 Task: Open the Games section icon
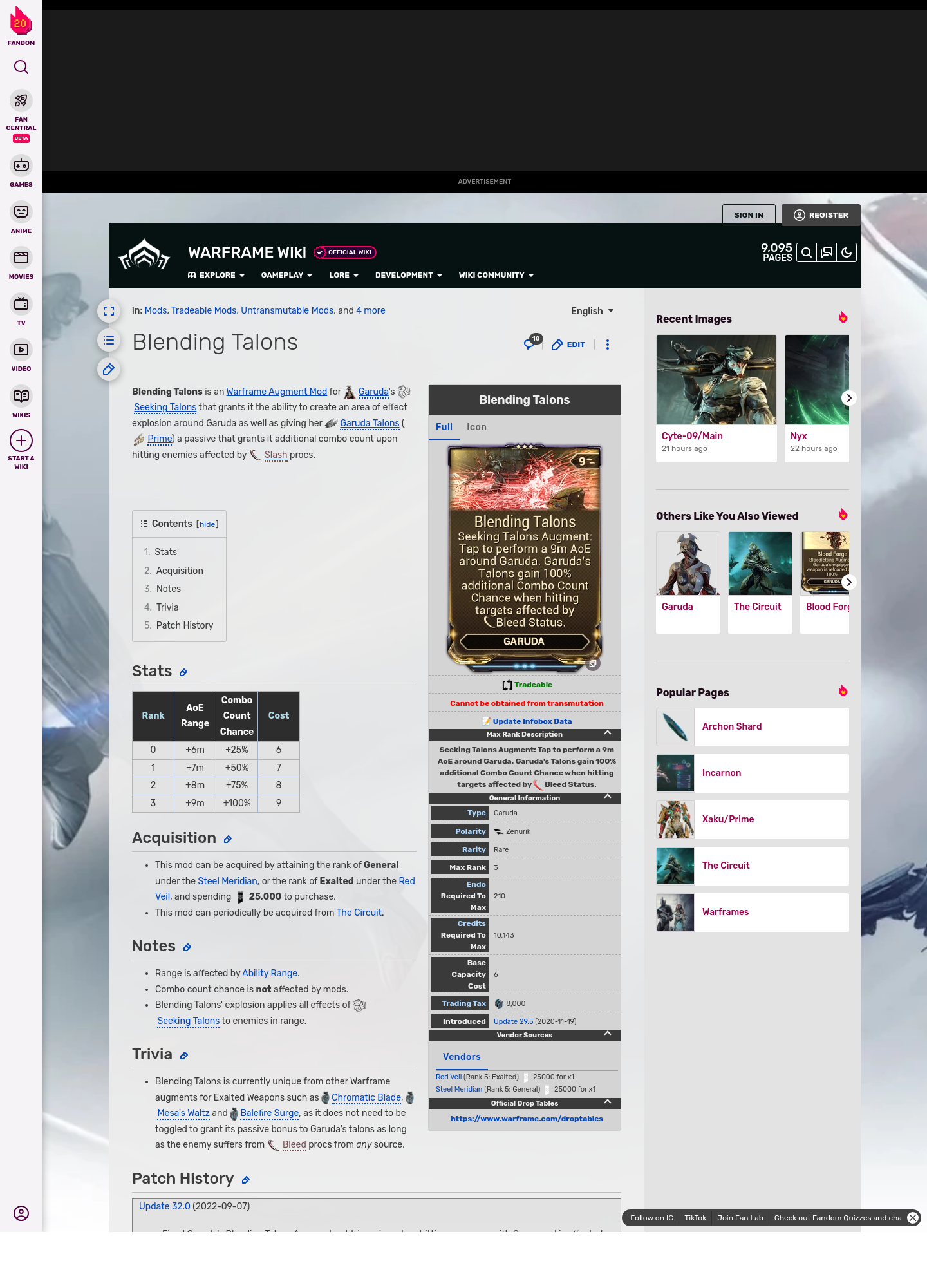click(21, 166)
